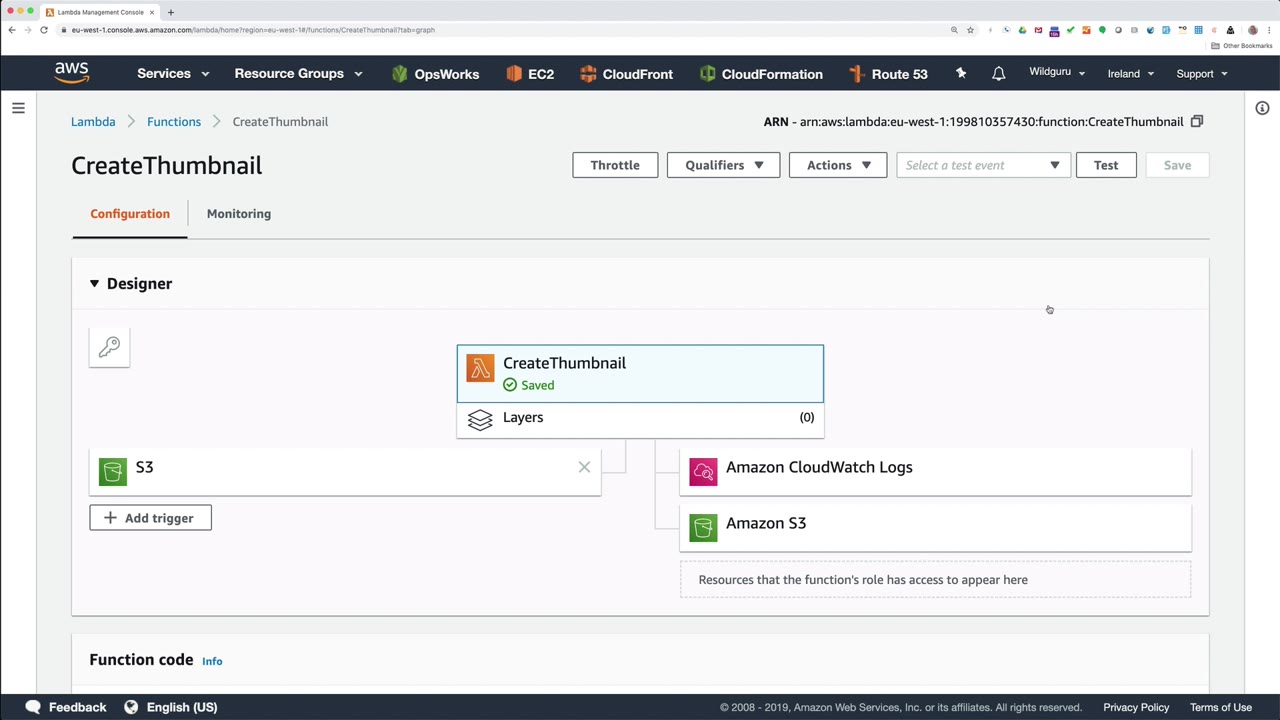Click the Saved status text

538,385
